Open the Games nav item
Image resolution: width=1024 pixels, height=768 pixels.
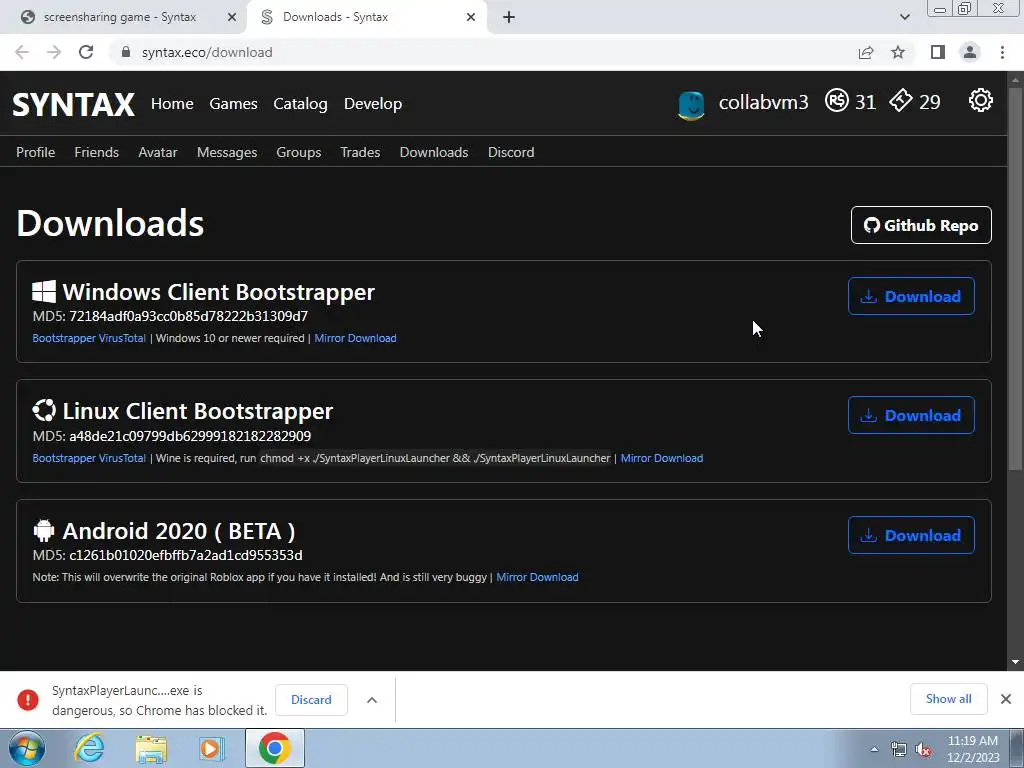pos(233,104)
